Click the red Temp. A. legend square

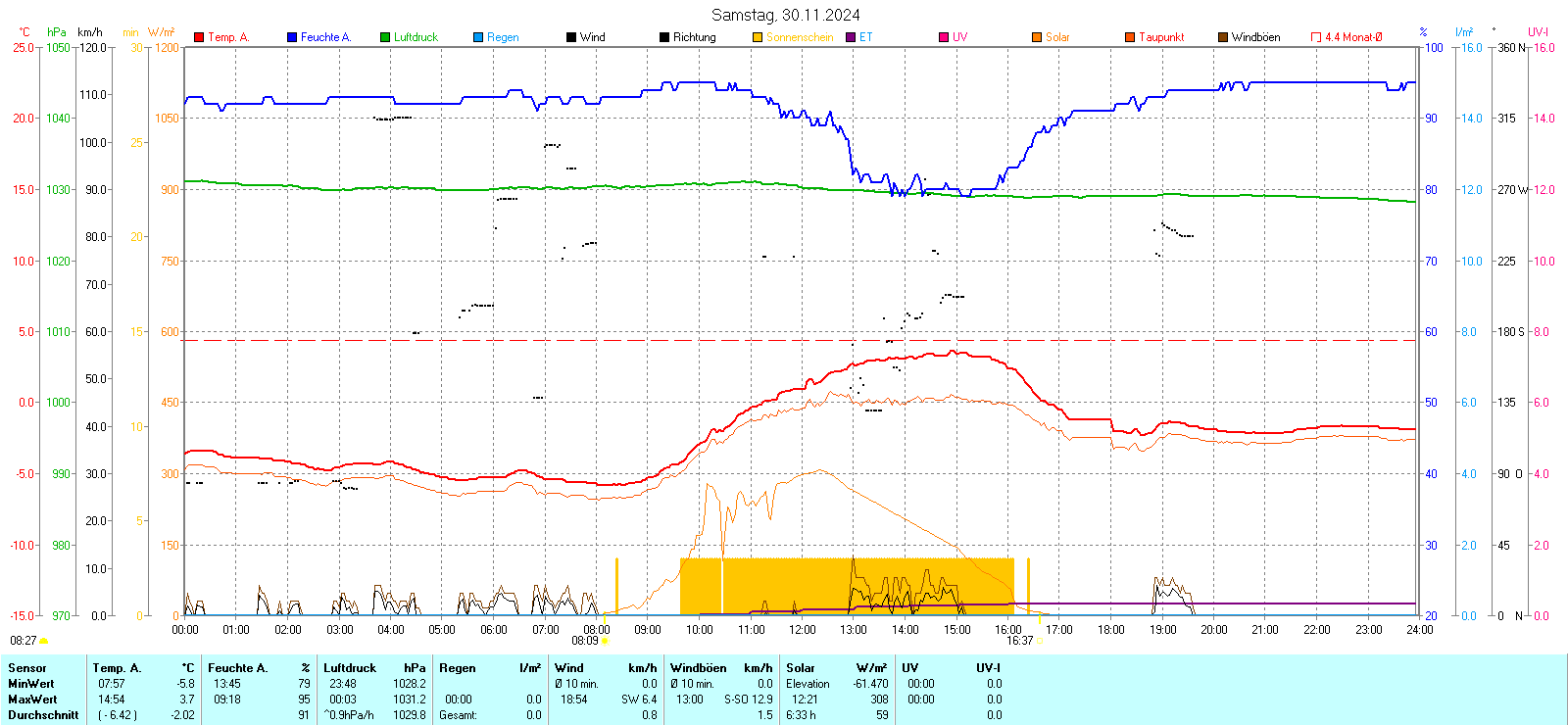coord(199,37)
